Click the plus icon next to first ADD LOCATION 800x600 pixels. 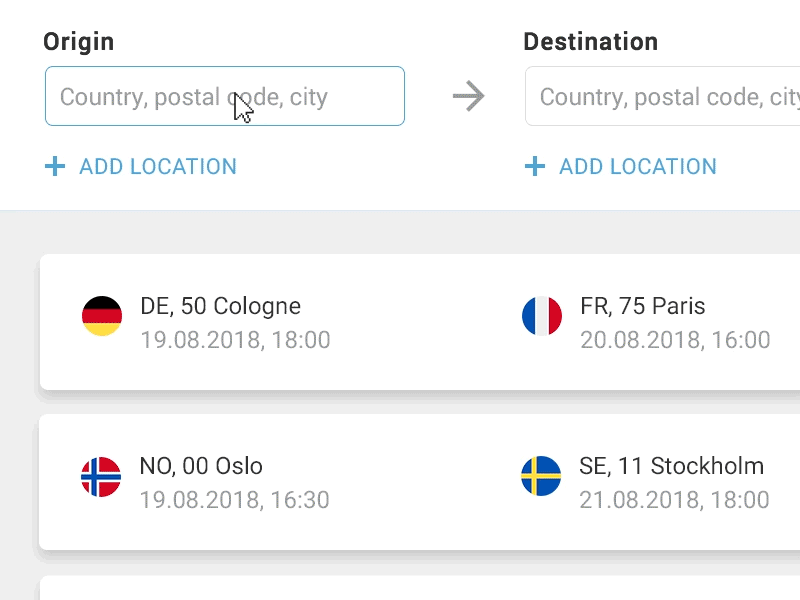coord(55,166)
